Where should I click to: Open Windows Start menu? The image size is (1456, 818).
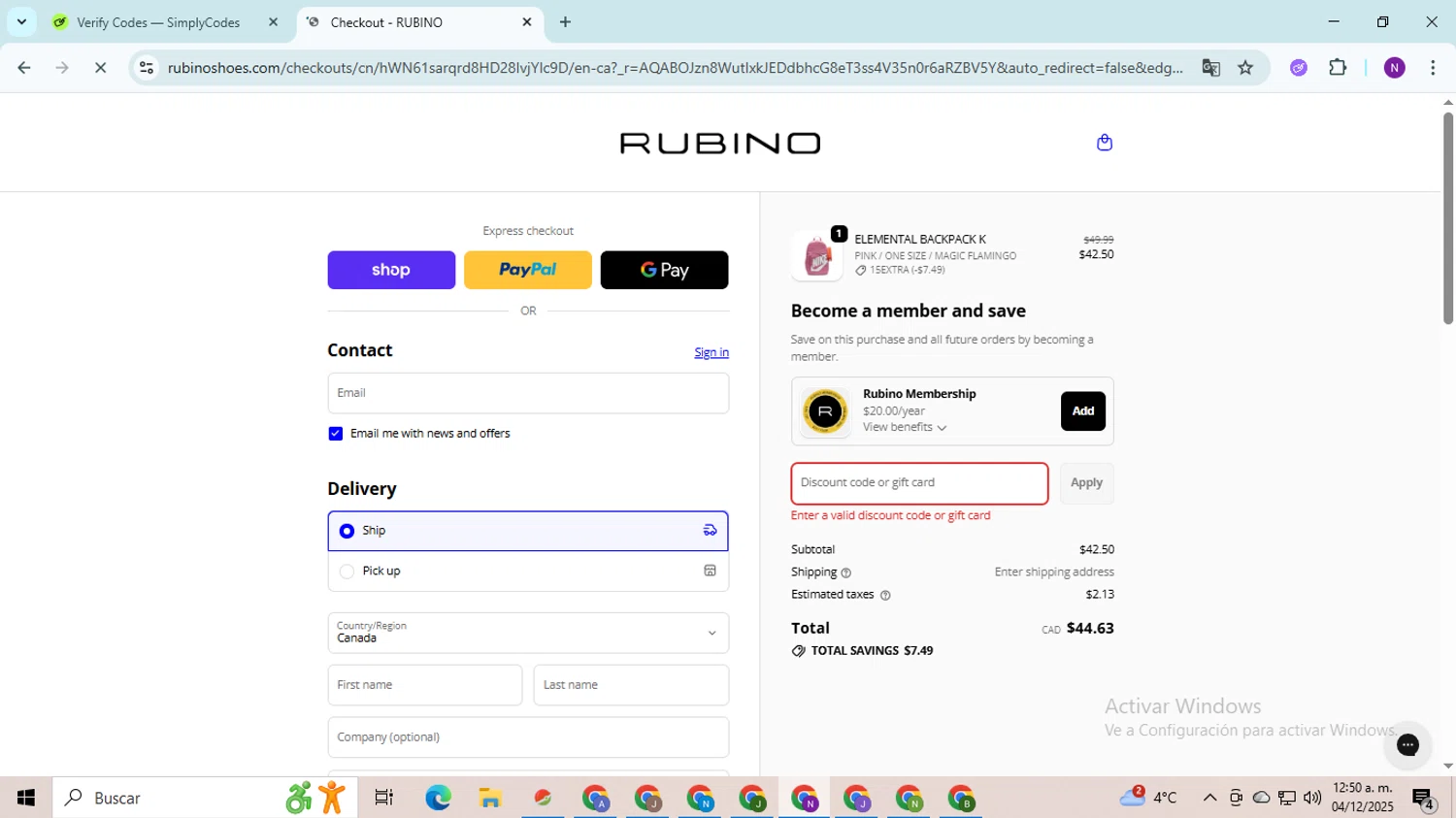26,798
